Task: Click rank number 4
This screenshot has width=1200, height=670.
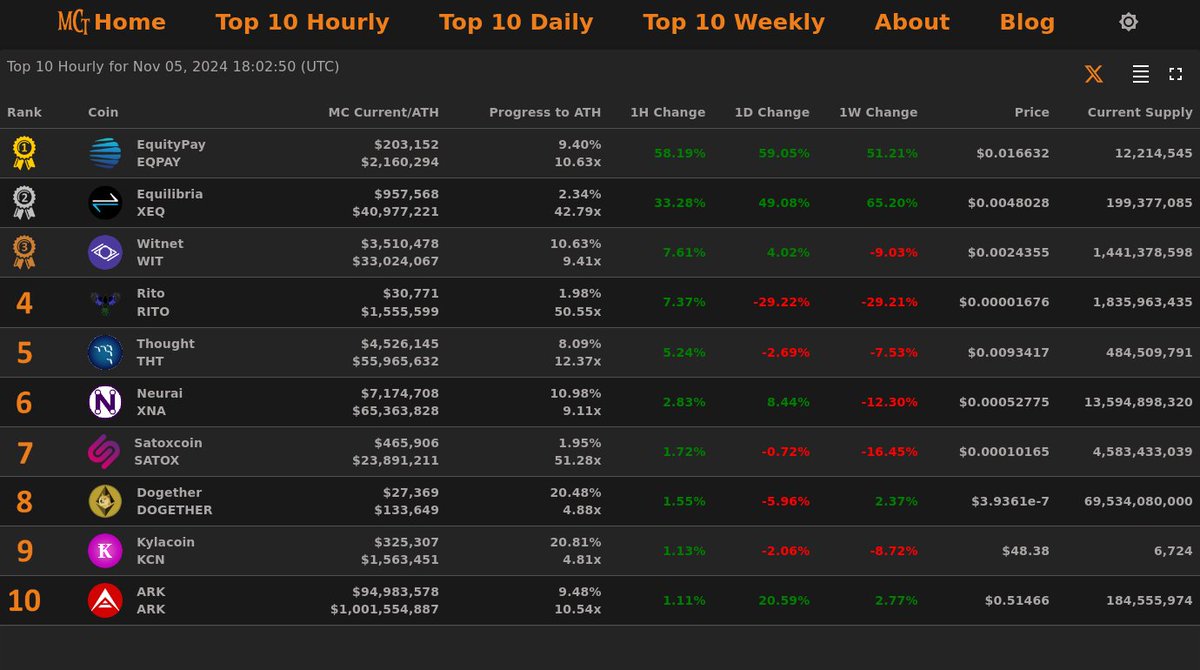Action: 24,303
